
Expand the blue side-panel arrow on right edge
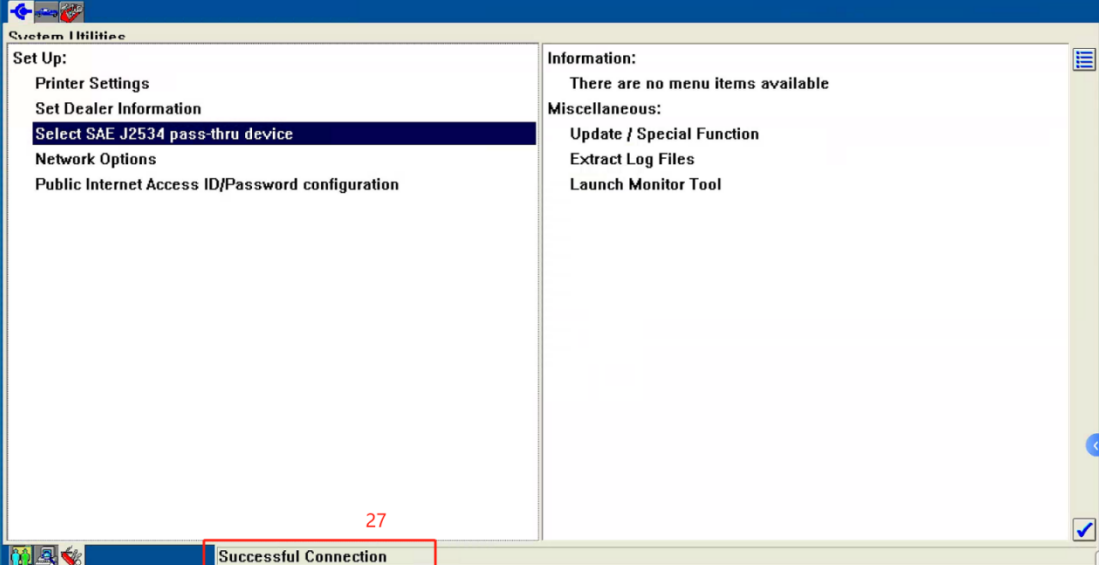[x=1093, y=445]
